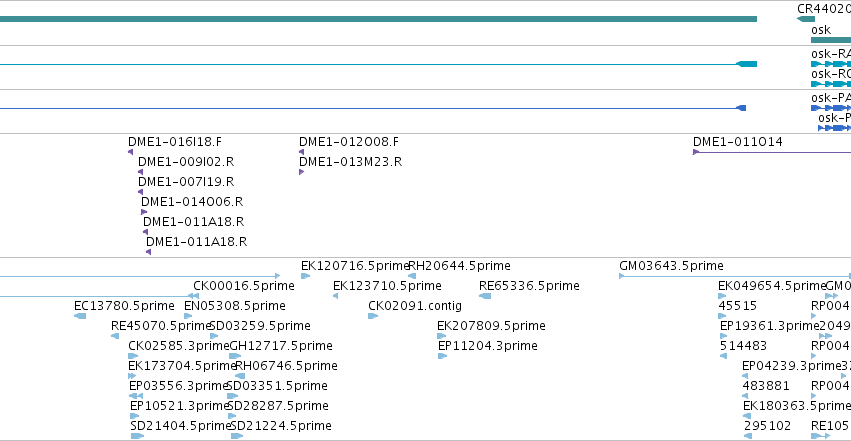Image resolution: width=851 pixels, height=441 pixels.
Task: Click feature DME1-012O08.F
Action: (x=349, y=142)
